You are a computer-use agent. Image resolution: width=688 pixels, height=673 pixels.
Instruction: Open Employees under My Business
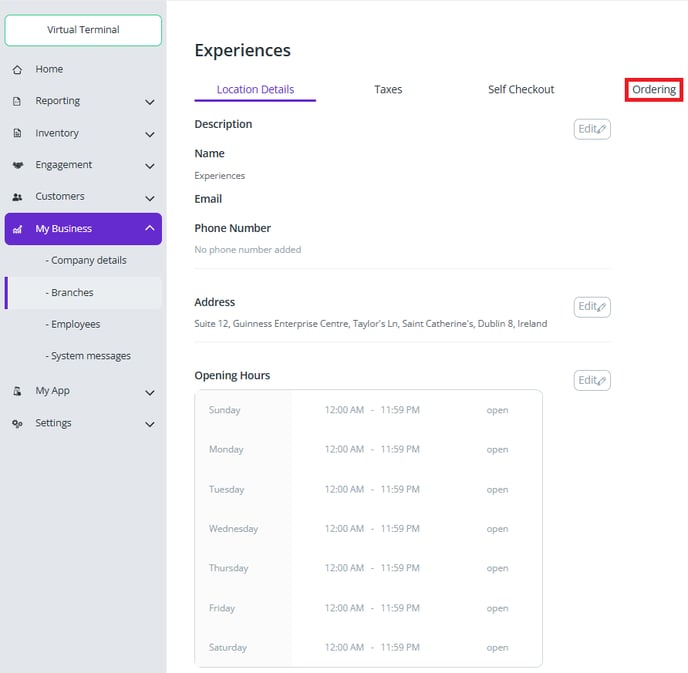pos(75,324)
